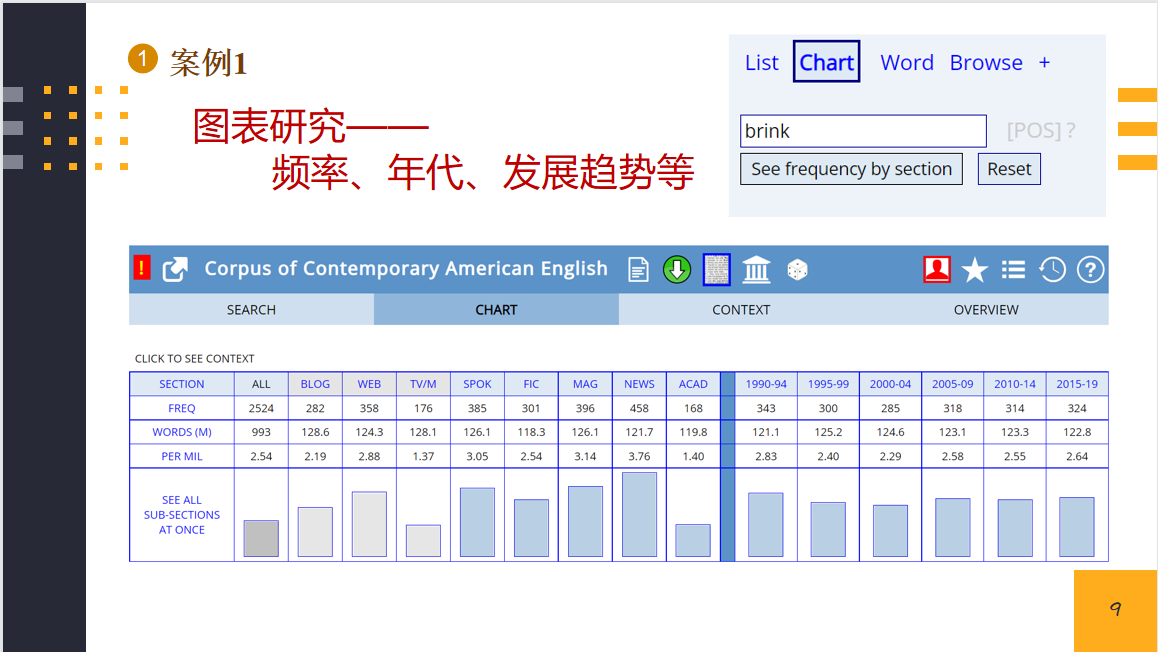1158x652 pixels.
Task: Click the WORDS (M) row label
Action: (182, 432)
